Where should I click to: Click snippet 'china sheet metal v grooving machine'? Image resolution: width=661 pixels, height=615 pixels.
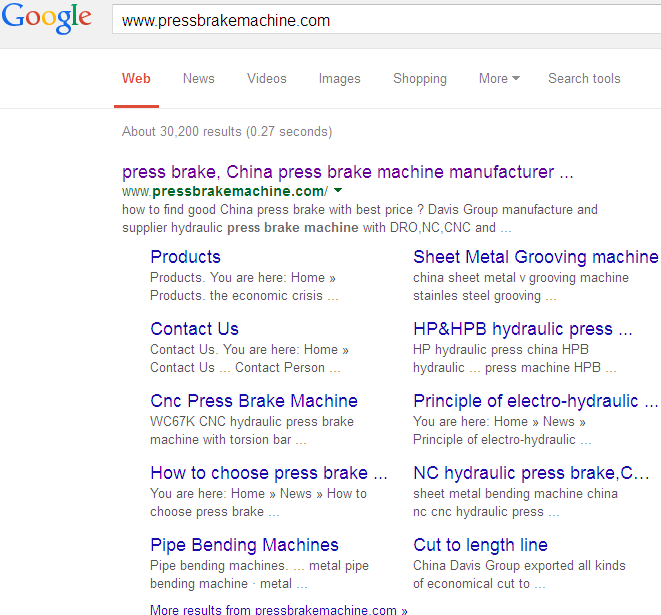[x=521, y=278]
